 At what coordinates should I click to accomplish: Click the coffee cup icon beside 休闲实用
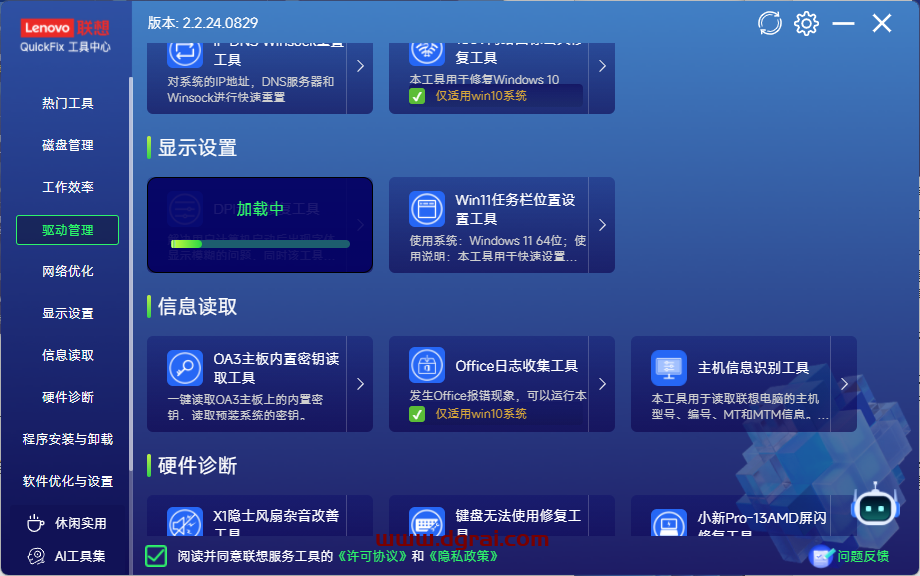pos(35,523)
